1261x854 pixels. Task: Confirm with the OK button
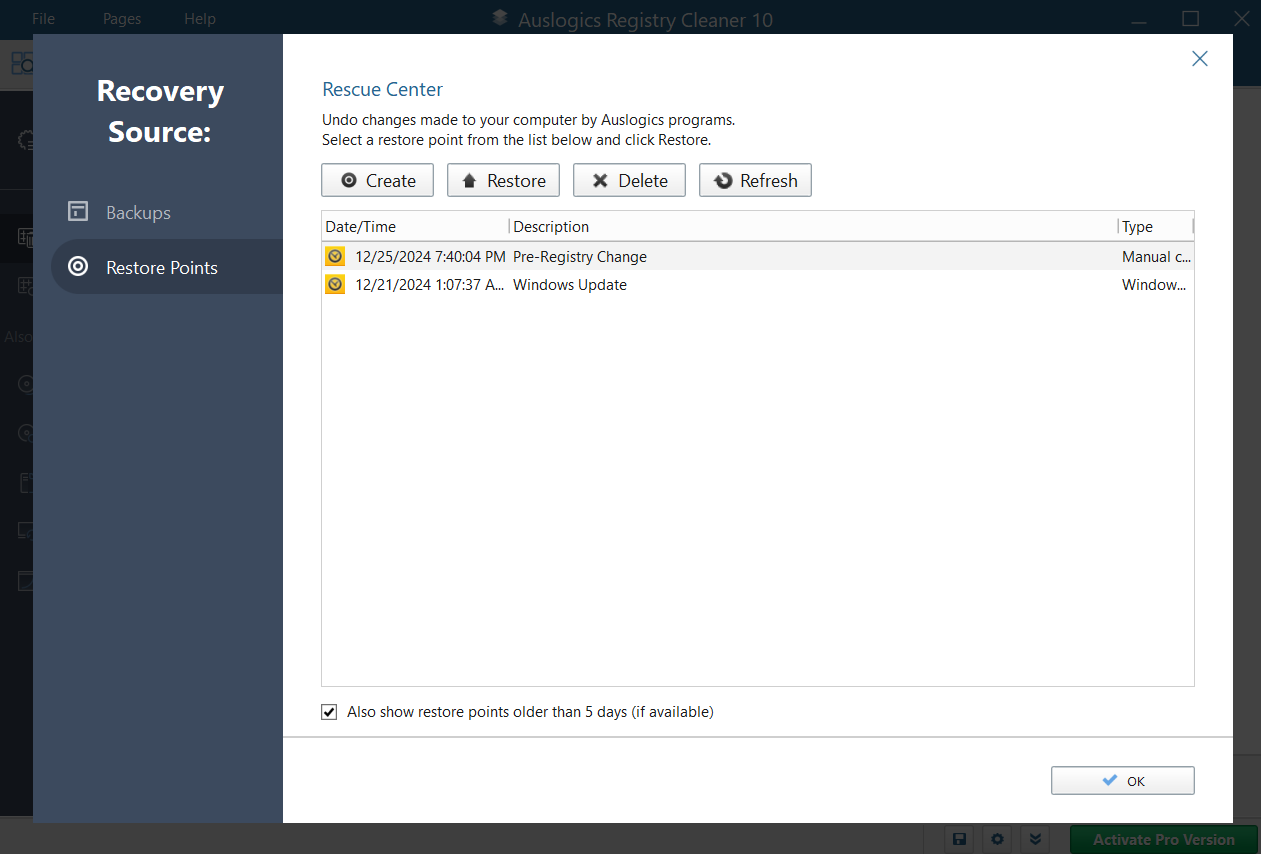1122,780
